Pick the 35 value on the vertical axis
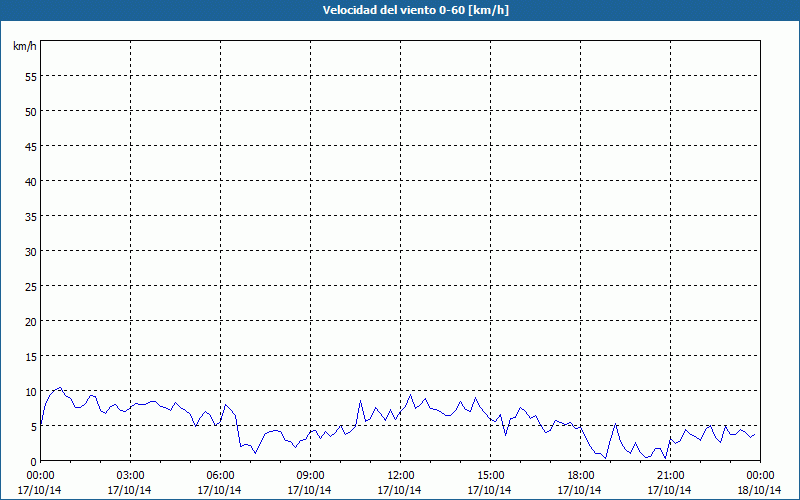 [x=30, y=216]
